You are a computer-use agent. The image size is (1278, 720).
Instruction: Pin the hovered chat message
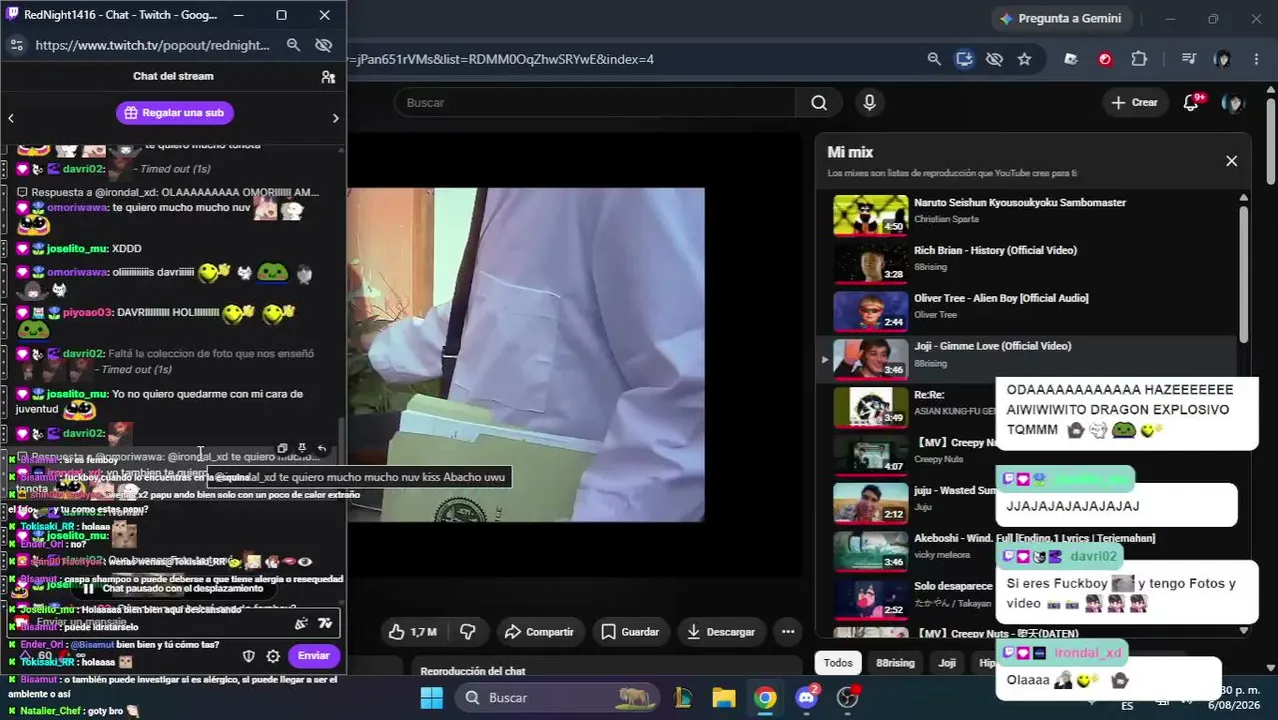click(302, 449)
